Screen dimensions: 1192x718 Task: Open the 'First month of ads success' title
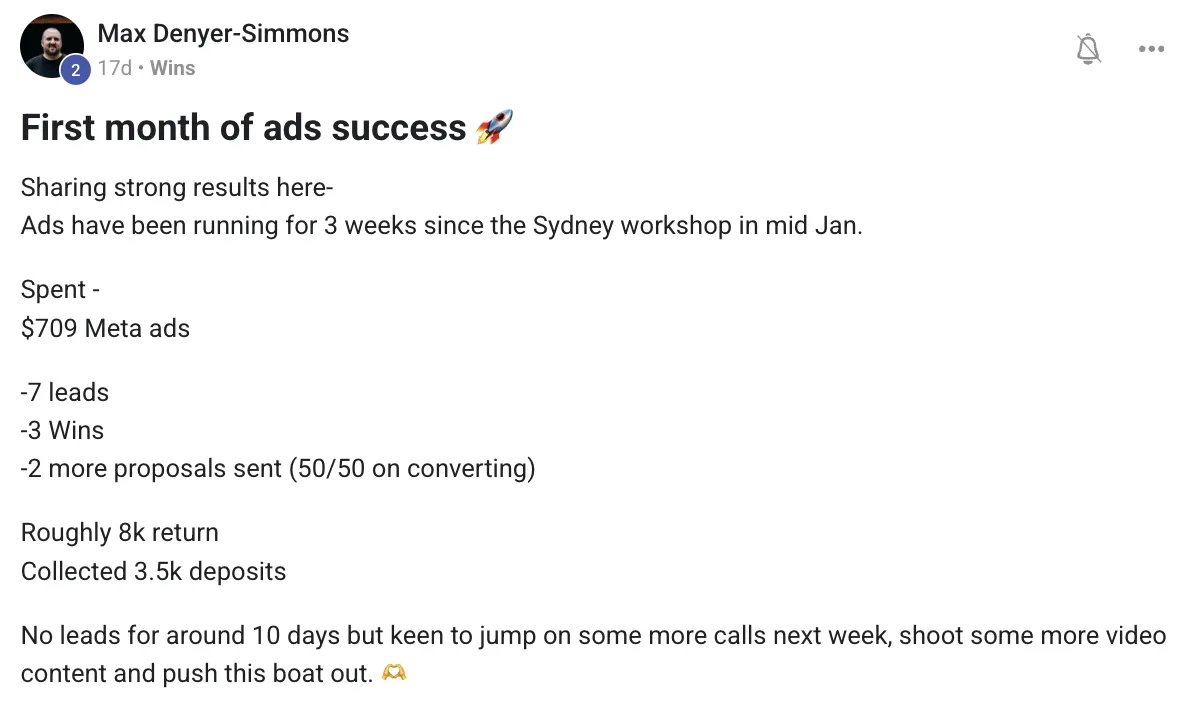click(x=243, y=128)
